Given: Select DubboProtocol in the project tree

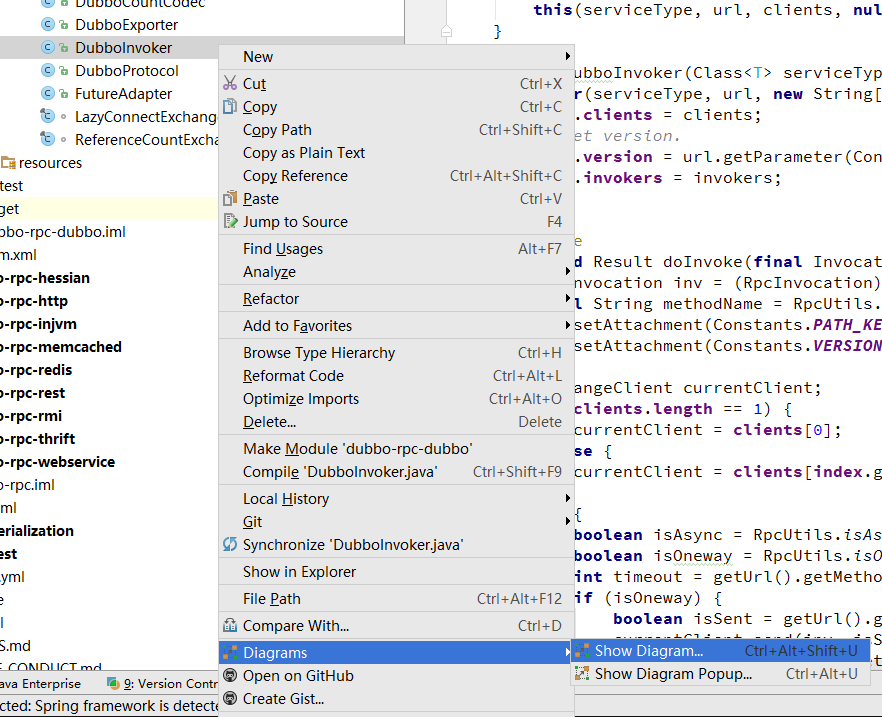Looking at the screenshot, I should point(127,71).
